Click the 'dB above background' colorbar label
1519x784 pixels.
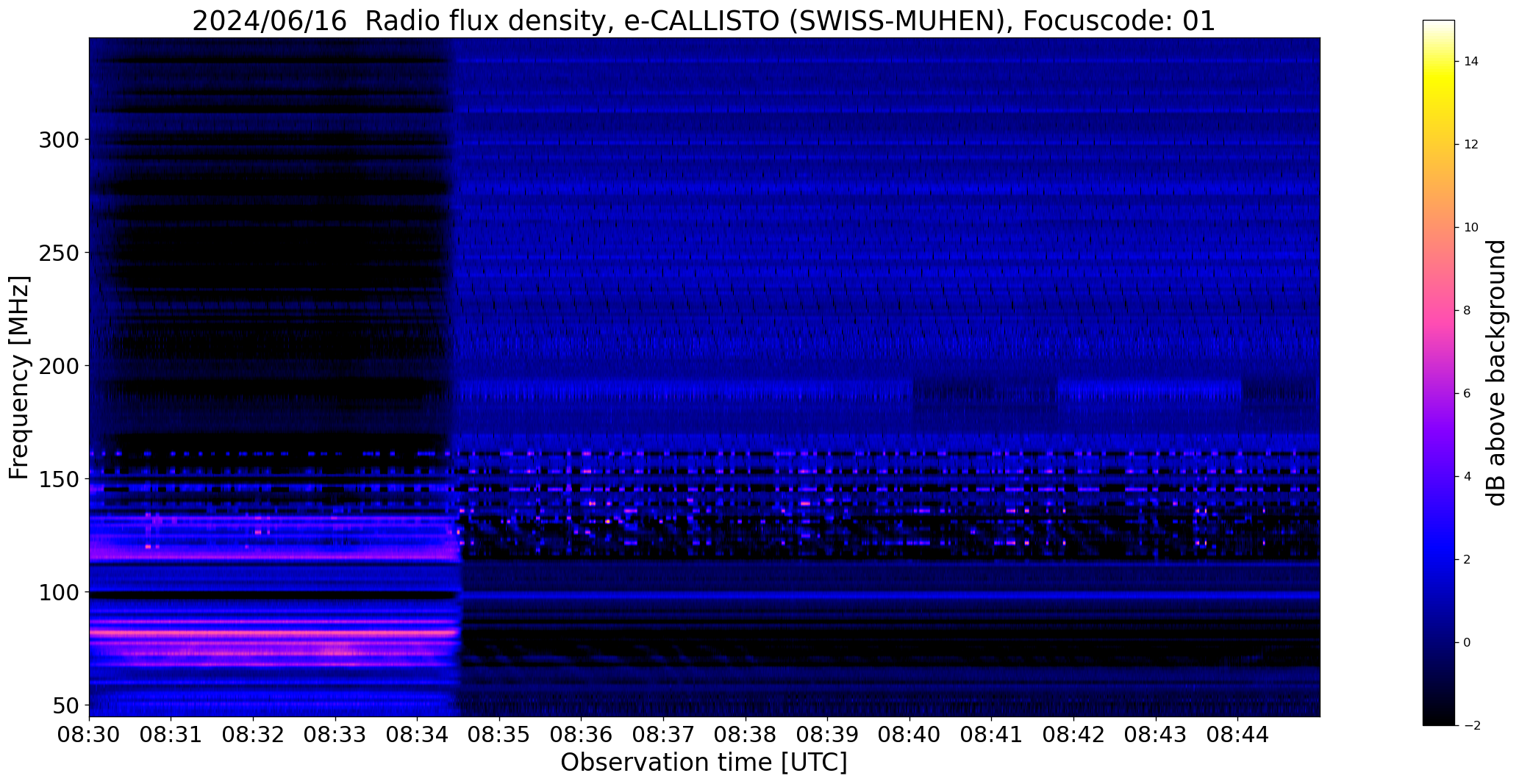click(x=1496, y=373)
